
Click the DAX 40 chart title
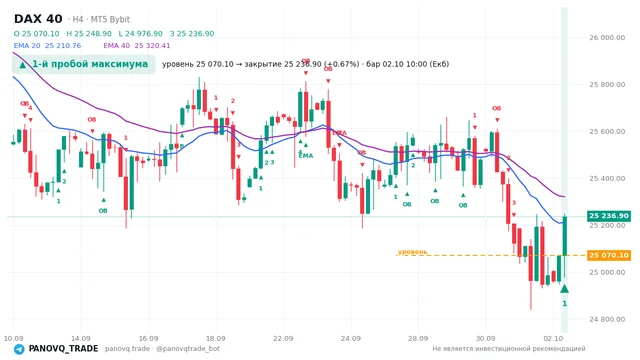[x=38, y=19]
